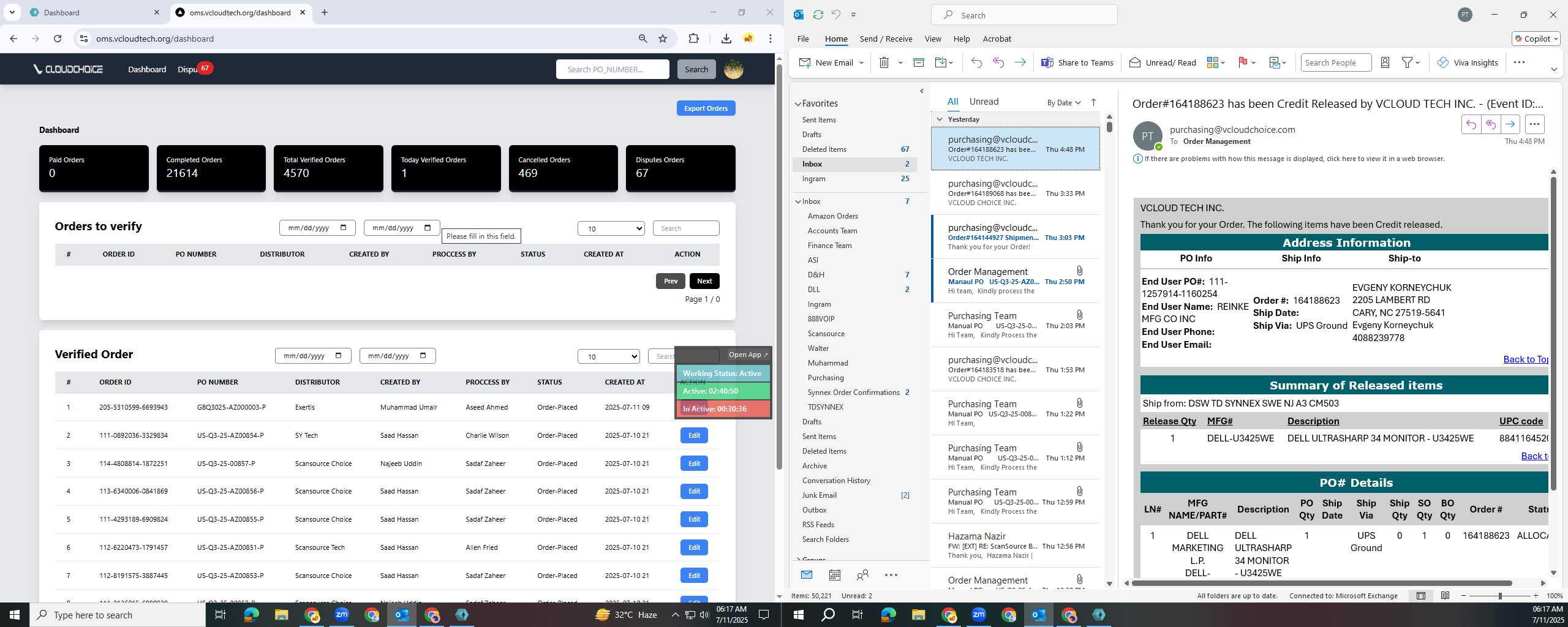The height and width of the screenshot is (627, 1568).
Task: Click Windows Start button on left taskbar
Action: [x=15, y=615]
